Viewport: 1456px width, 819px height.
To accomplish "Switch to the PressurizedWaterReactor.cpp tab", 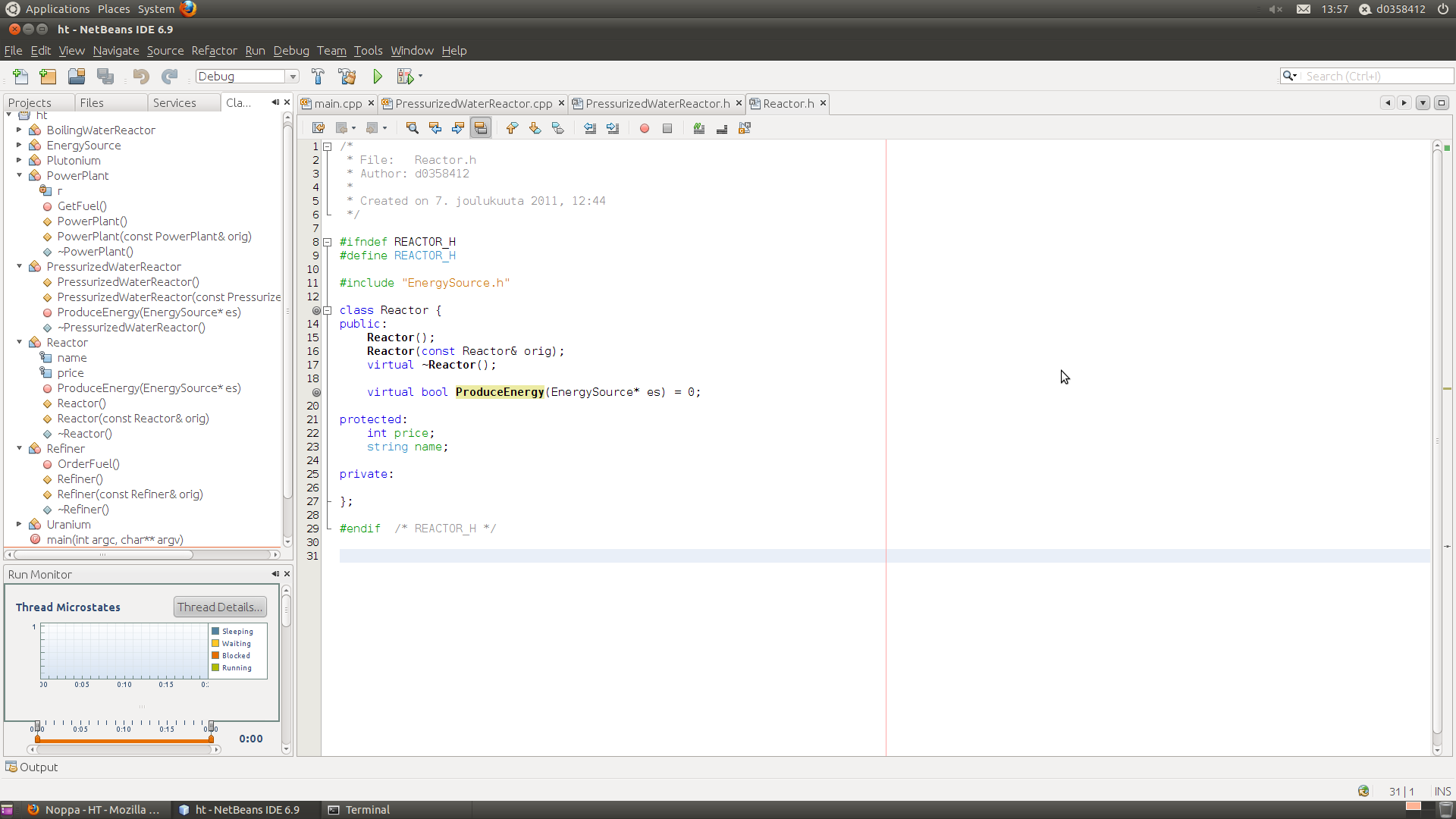I will pos(473,104).
